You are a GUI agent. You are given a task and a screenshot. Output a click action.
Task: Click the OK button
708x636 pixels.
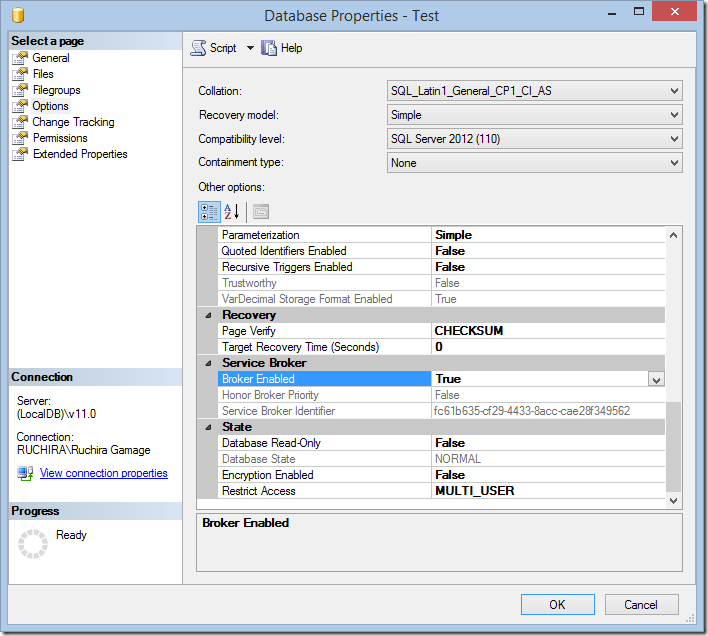[558, 604]
